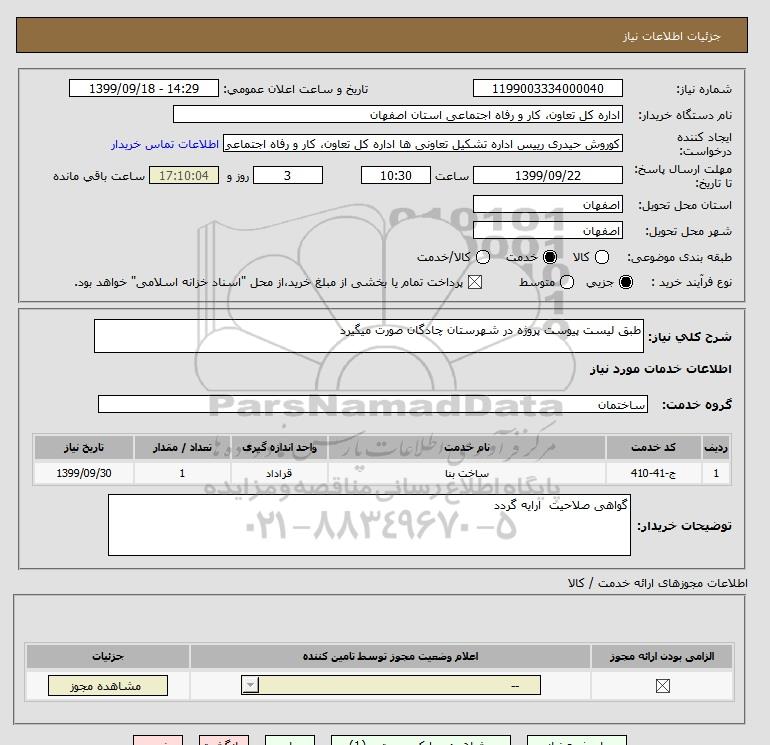Click the deadline time field 10:30
The width and height of the screenshot is (770, 745).
point(396,175)
